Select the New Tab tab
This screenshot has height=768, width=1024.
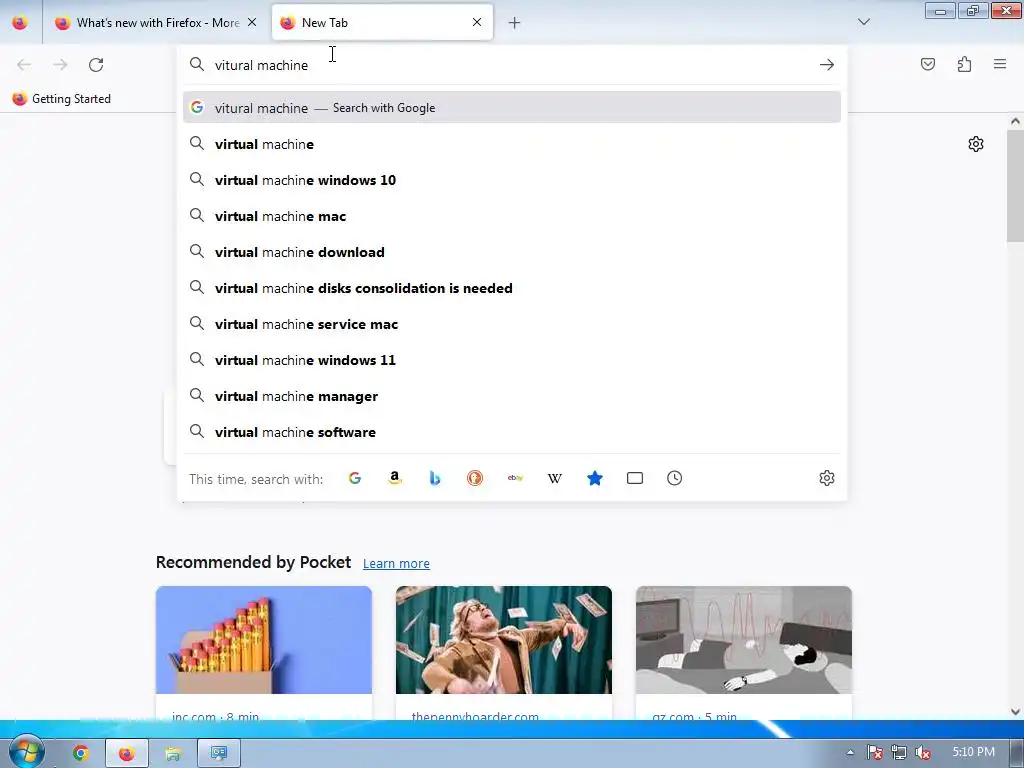[382, 23]
